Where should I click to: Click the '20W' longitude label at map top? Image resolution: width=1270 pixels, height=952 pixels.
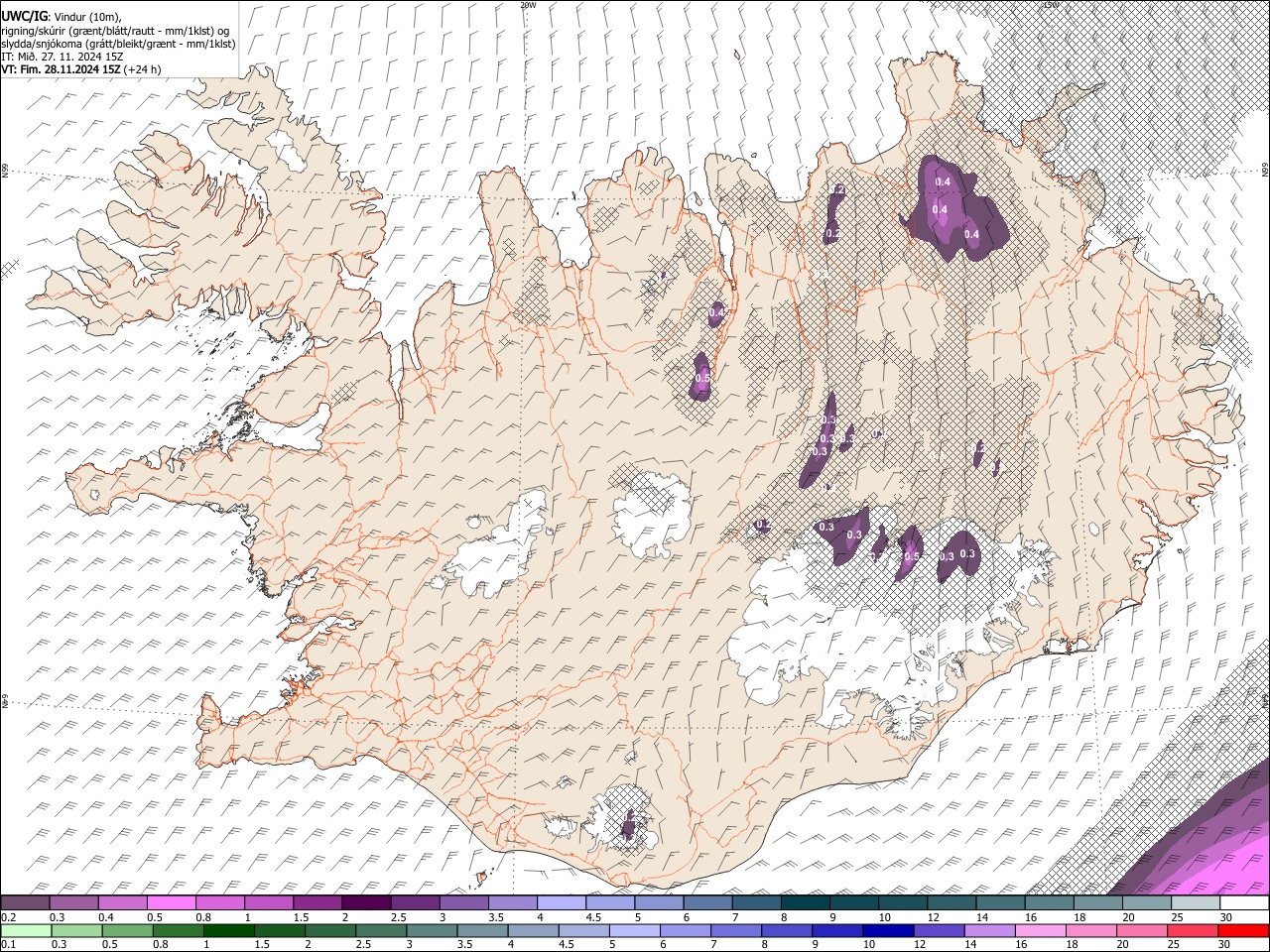[x=527, y=5]
